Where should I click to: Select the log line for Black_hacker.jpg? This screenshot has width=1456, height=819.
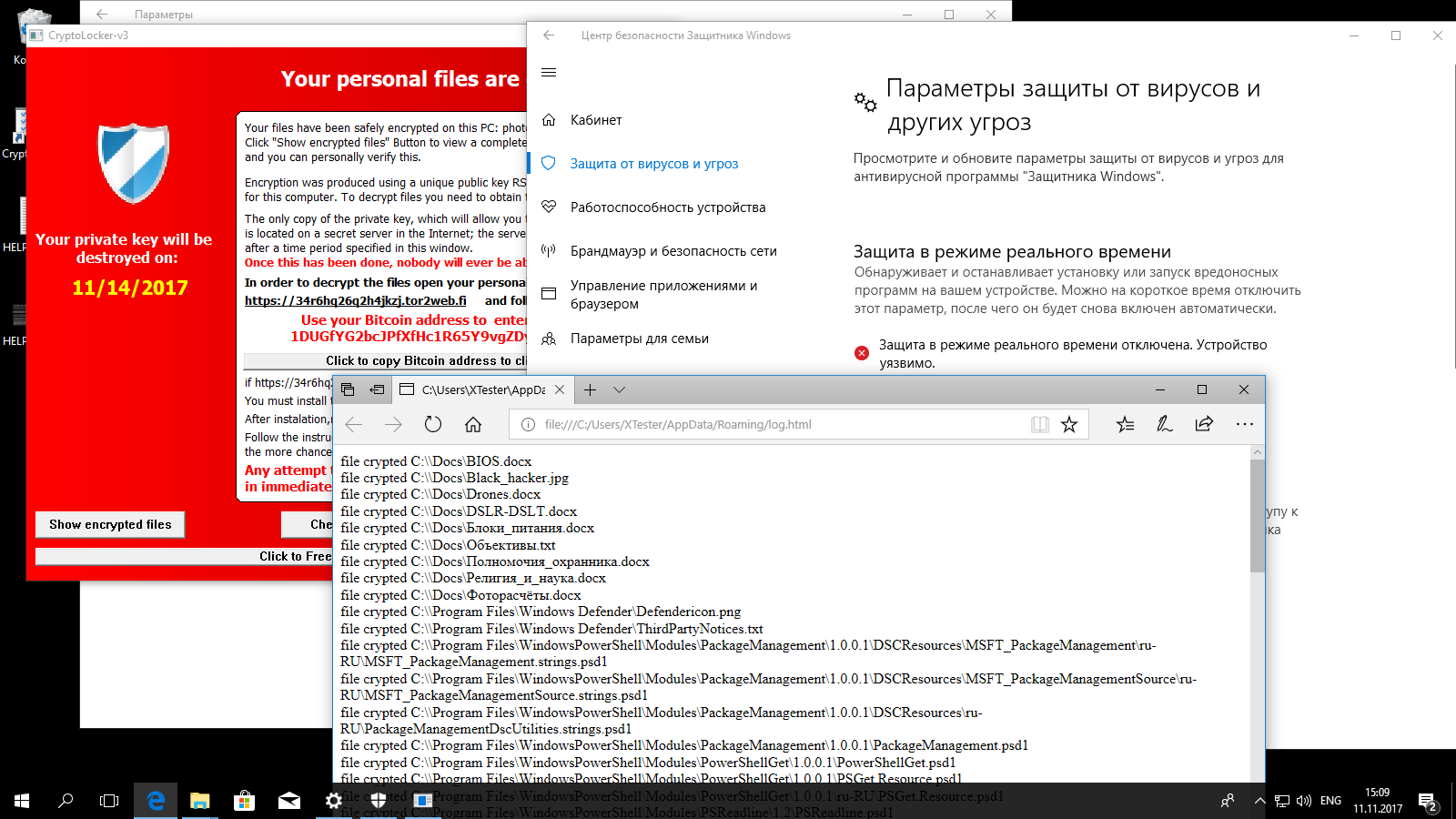click(x=454, y=478)
